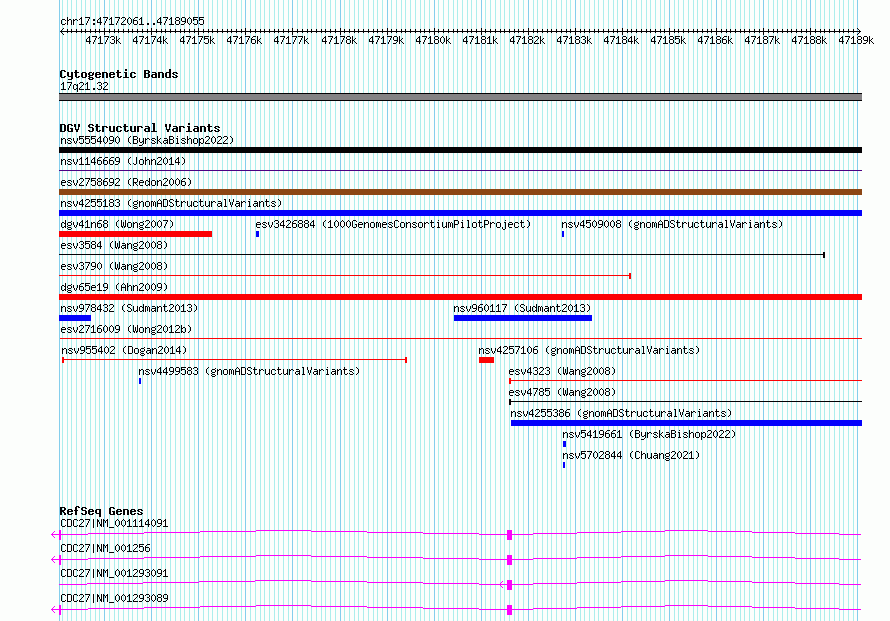Click nsv4255183 (gnomADStructuralVariants) label
Viewport: 890px width, 621px height.
tap(171, 203)
